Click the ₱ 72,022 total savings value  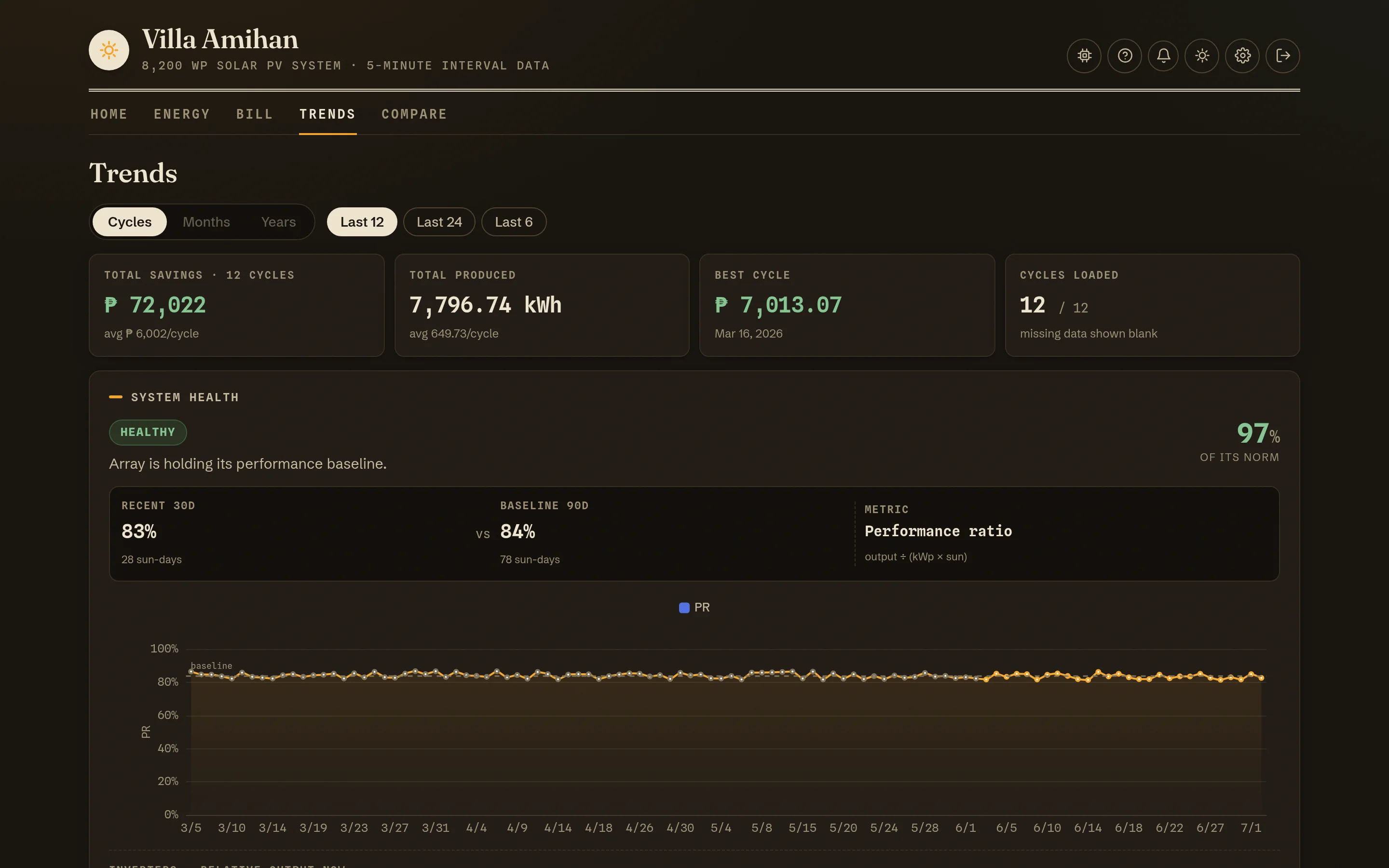tap(155, 305)
